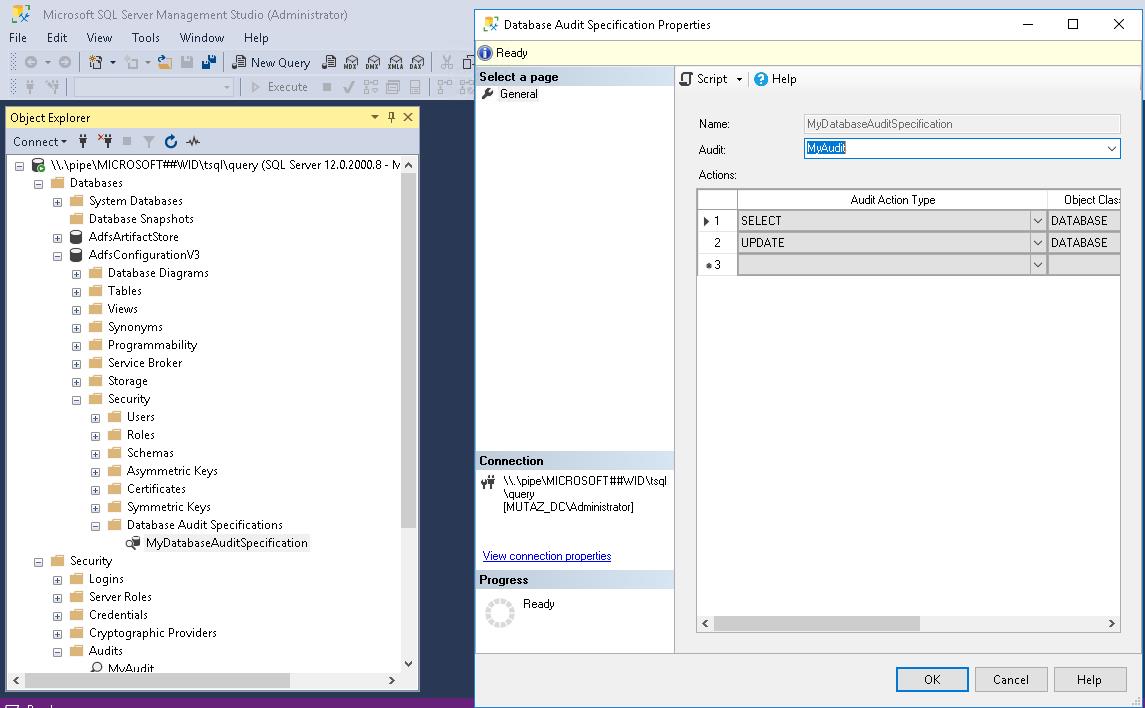The image size is (1145, 708).
Task: Open Audit Action Type dropdown for UPDATE row
Action: (1038, 242)
